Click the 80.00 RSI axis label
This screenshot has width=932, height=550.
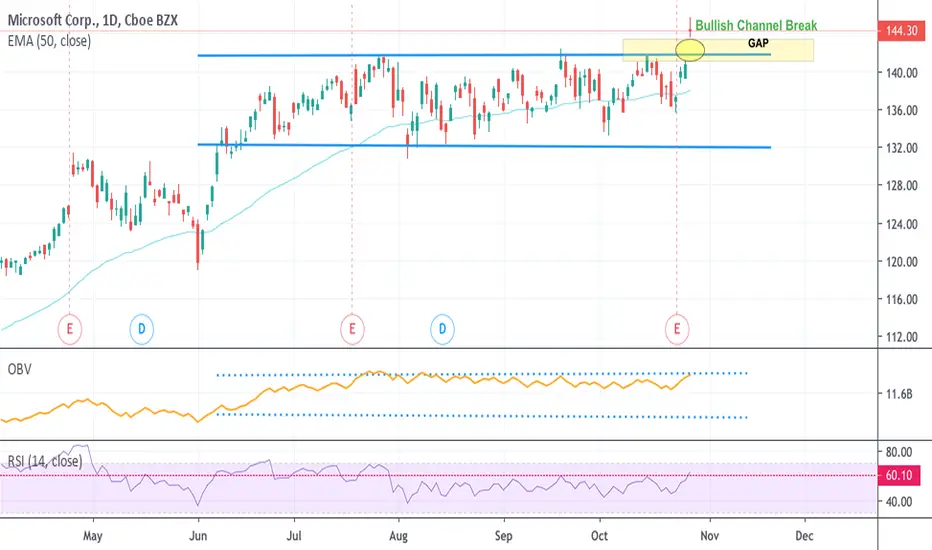point(899,452)
